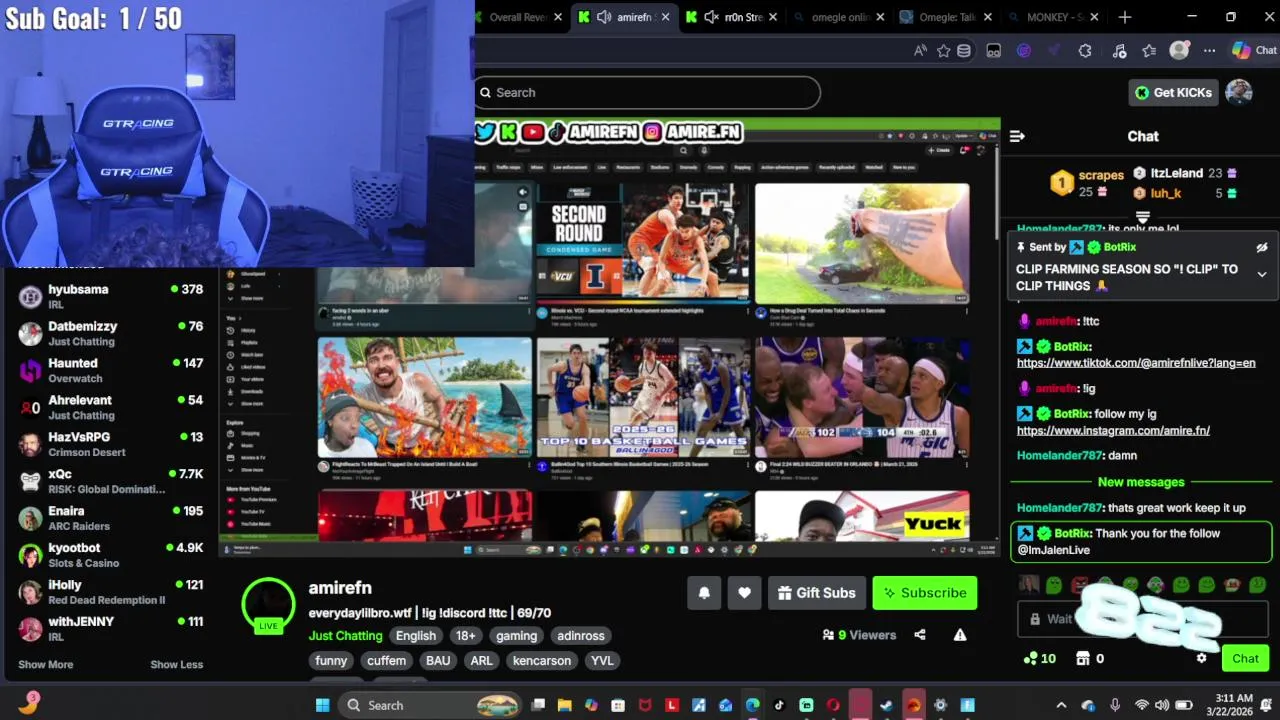Report stream using warning triangle icon

[960, 635]
